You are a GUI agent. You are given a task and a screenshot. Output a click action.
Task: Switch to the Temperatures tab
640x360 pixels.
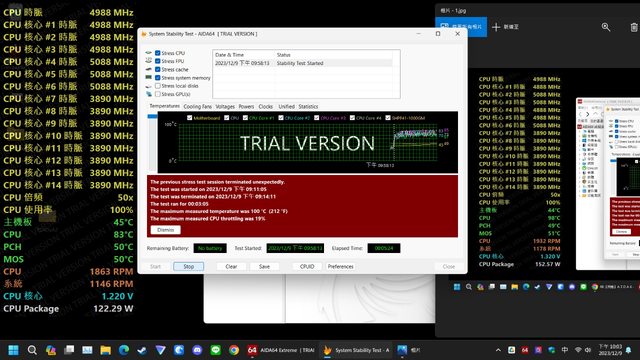[x=164, y=106]
